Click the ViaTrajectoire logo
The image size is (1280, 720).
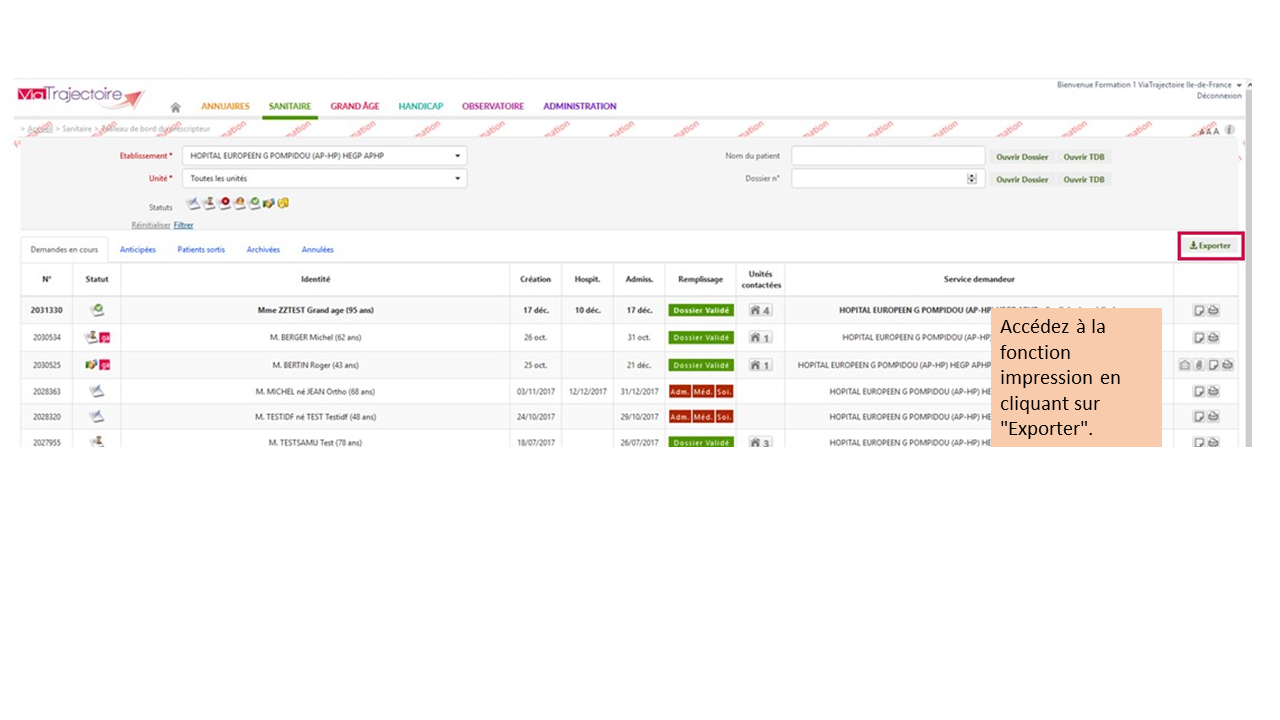(x=80, y=97)
